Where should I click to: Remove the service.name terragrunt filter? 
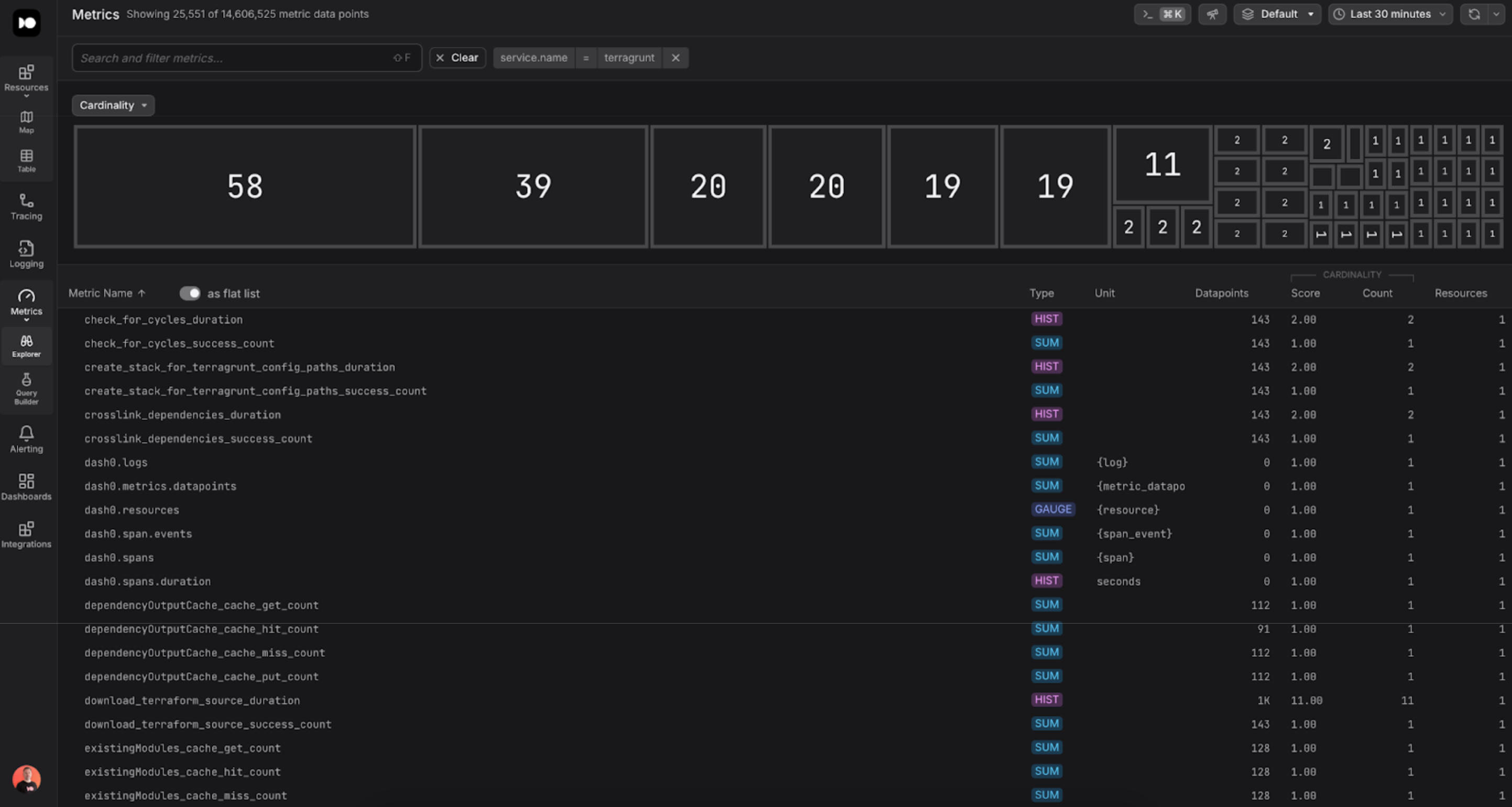[676, 58]
